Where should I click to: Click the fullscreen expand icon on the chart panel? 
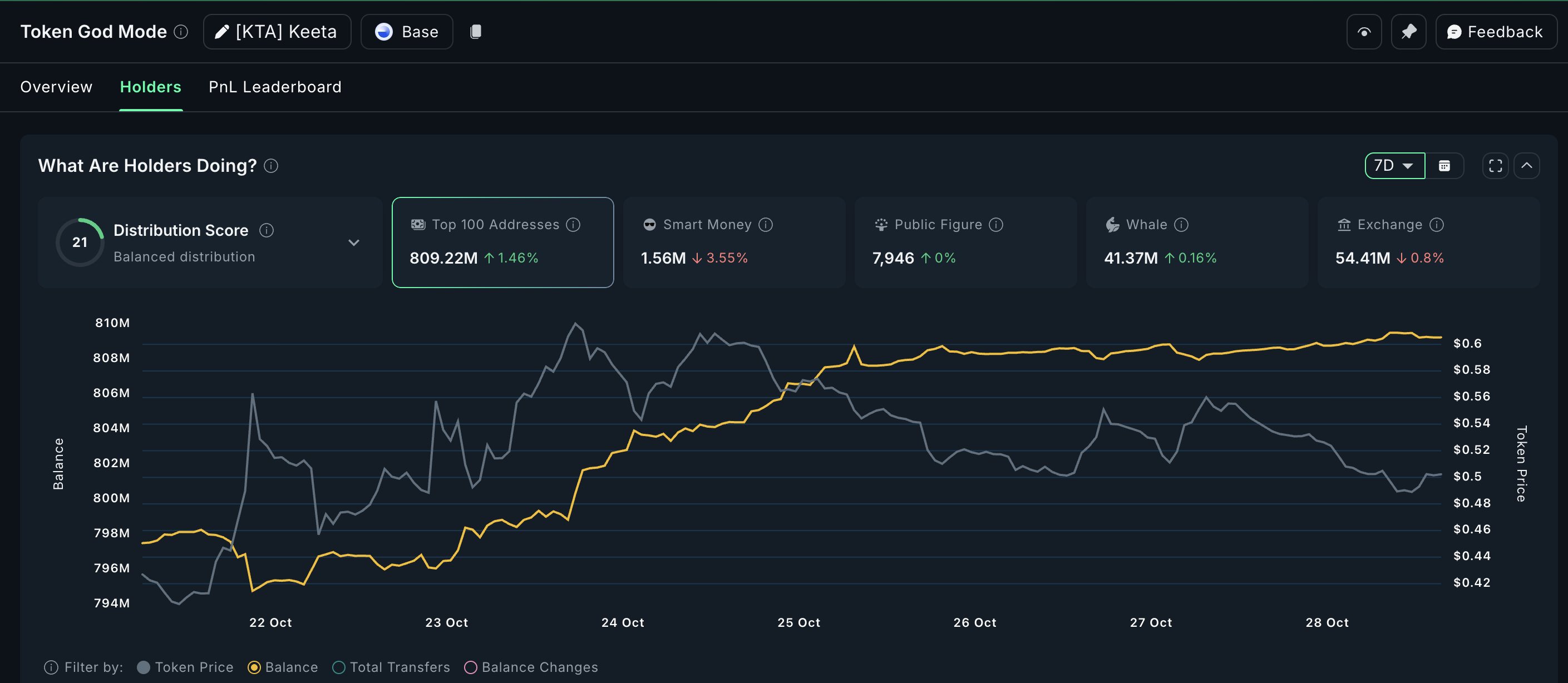[x=1496, y=165]
